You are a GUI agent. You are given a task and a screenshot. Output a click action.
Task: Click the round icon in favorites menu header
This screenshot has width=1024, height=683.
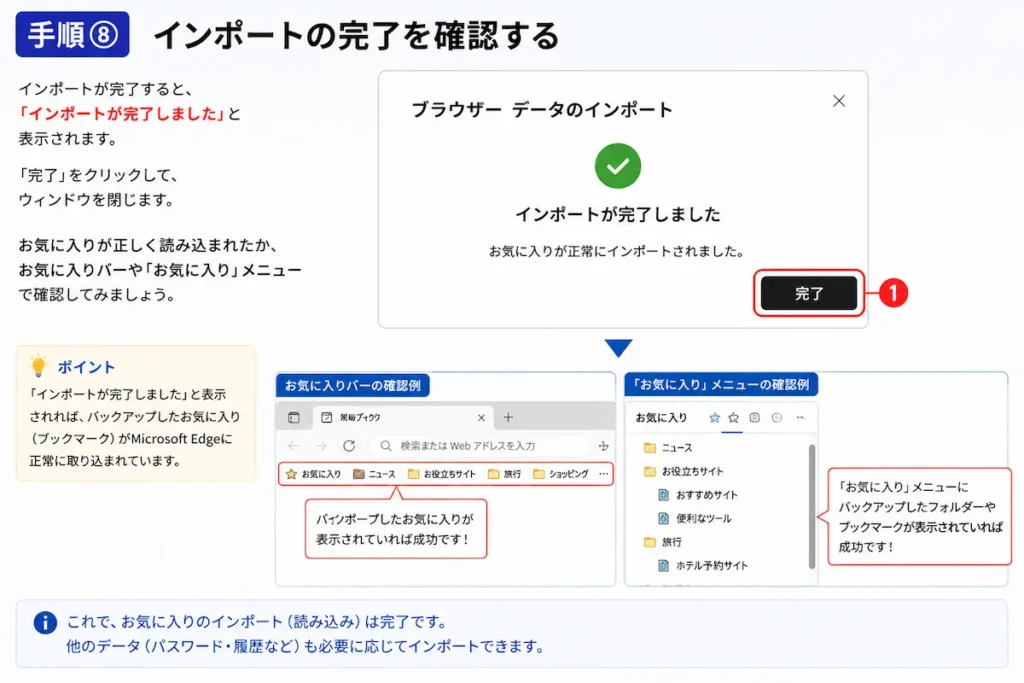pos(776,418)
